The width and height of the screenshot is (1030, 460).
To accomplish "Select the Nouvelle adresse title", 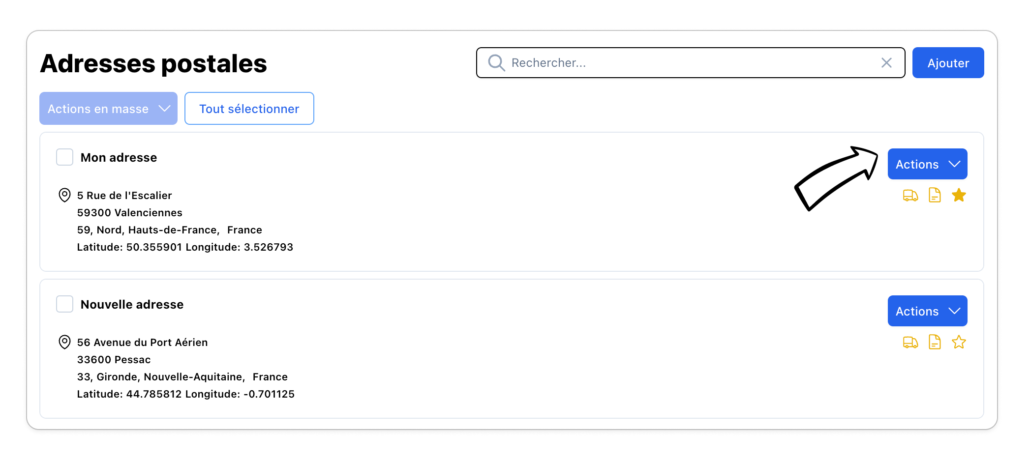I will click(132, 304).
